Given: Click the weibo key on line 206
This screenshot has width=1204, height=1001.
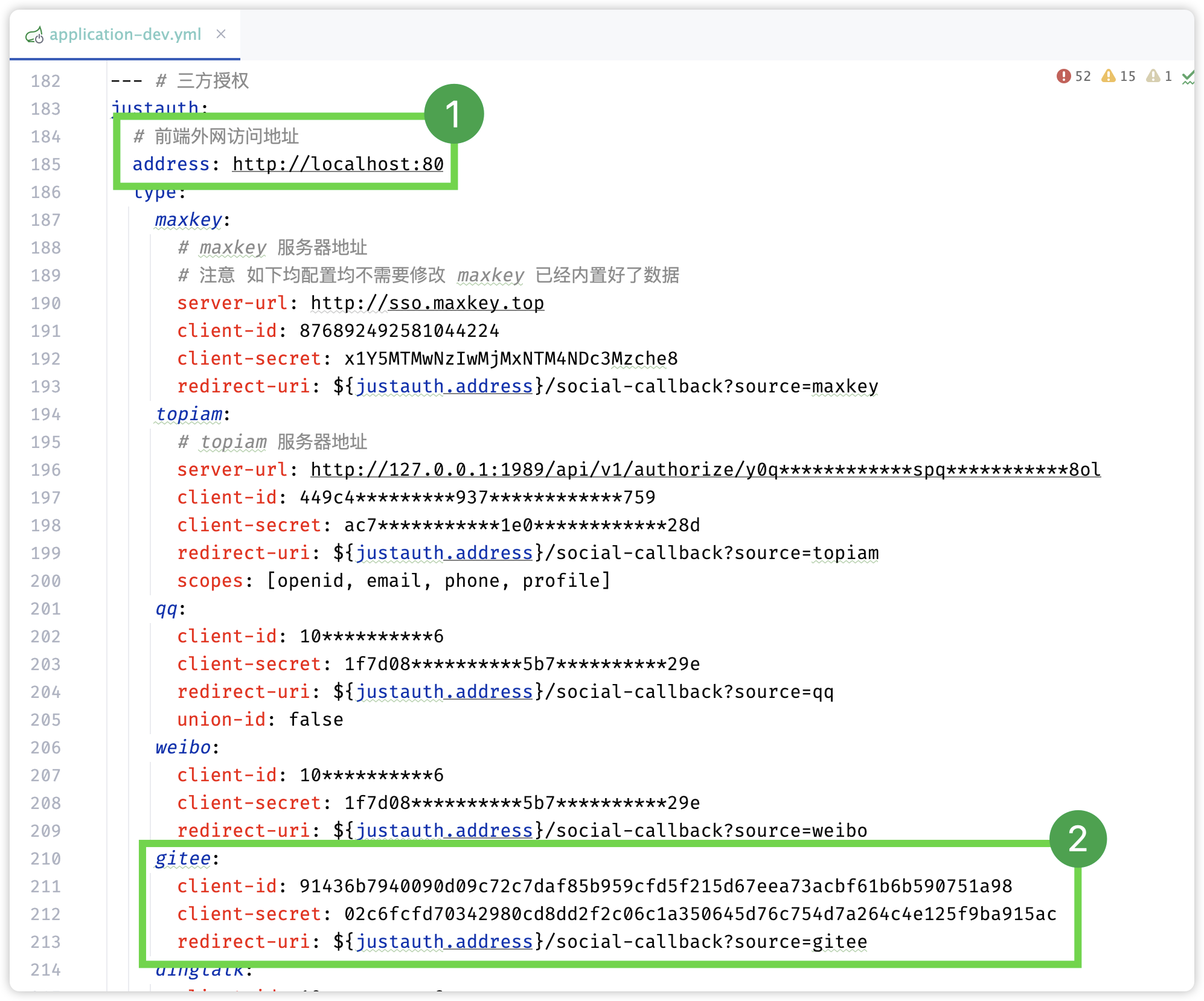Looking at the screenshot, I should click(184, 747).
